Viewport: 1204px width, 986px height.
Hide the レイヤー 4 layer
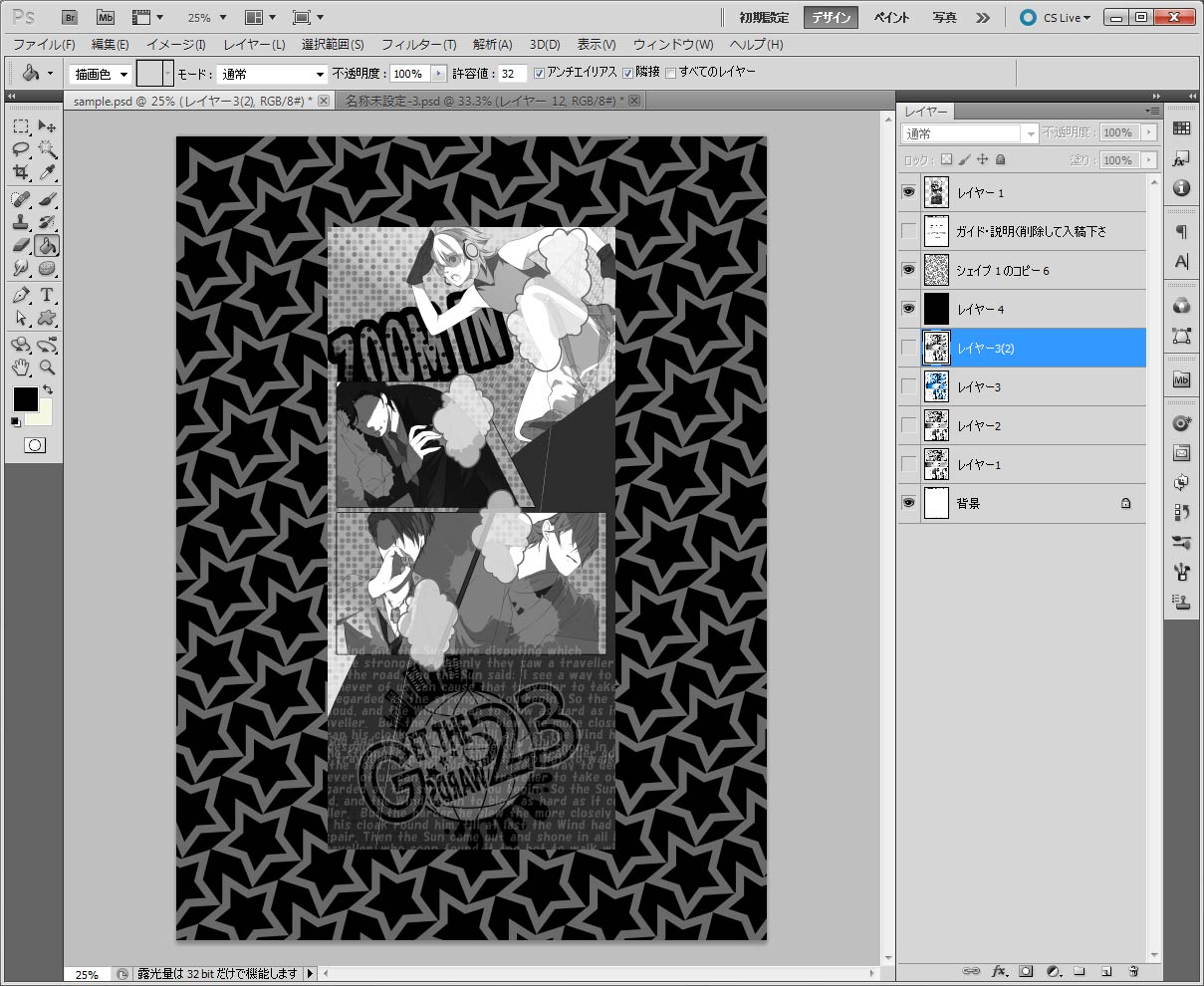pos(908,309)
